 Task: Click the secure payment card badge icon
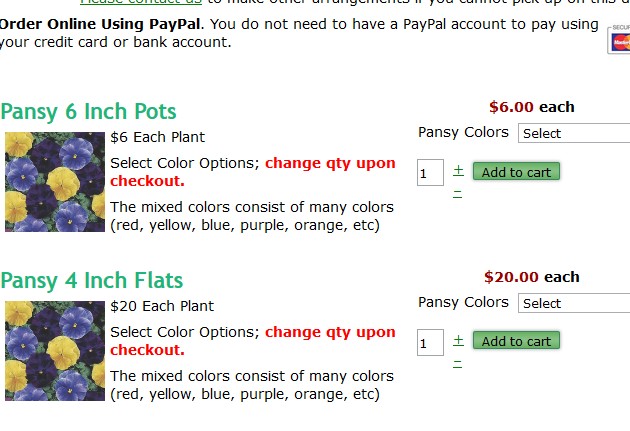[619, 39]
